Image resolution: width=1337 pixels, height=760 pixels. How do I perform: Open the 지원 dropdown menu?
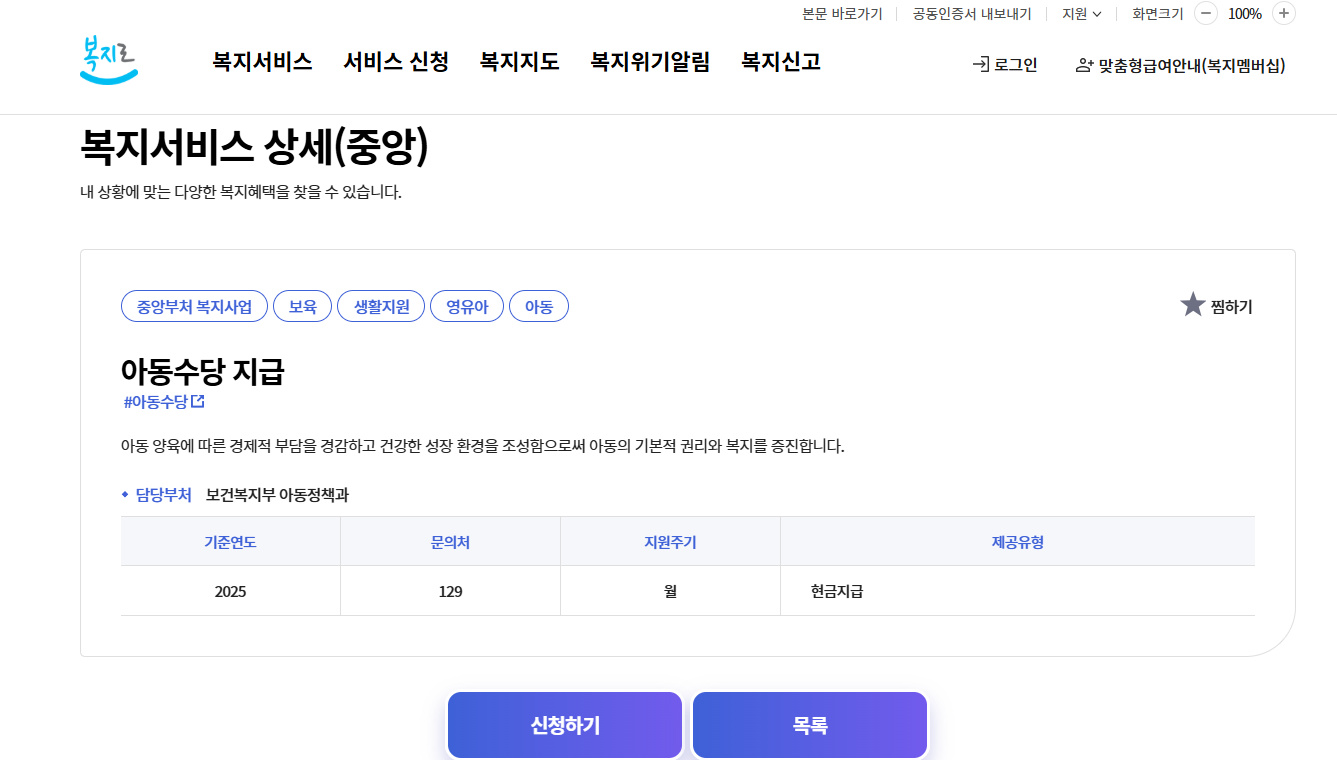1080,13
